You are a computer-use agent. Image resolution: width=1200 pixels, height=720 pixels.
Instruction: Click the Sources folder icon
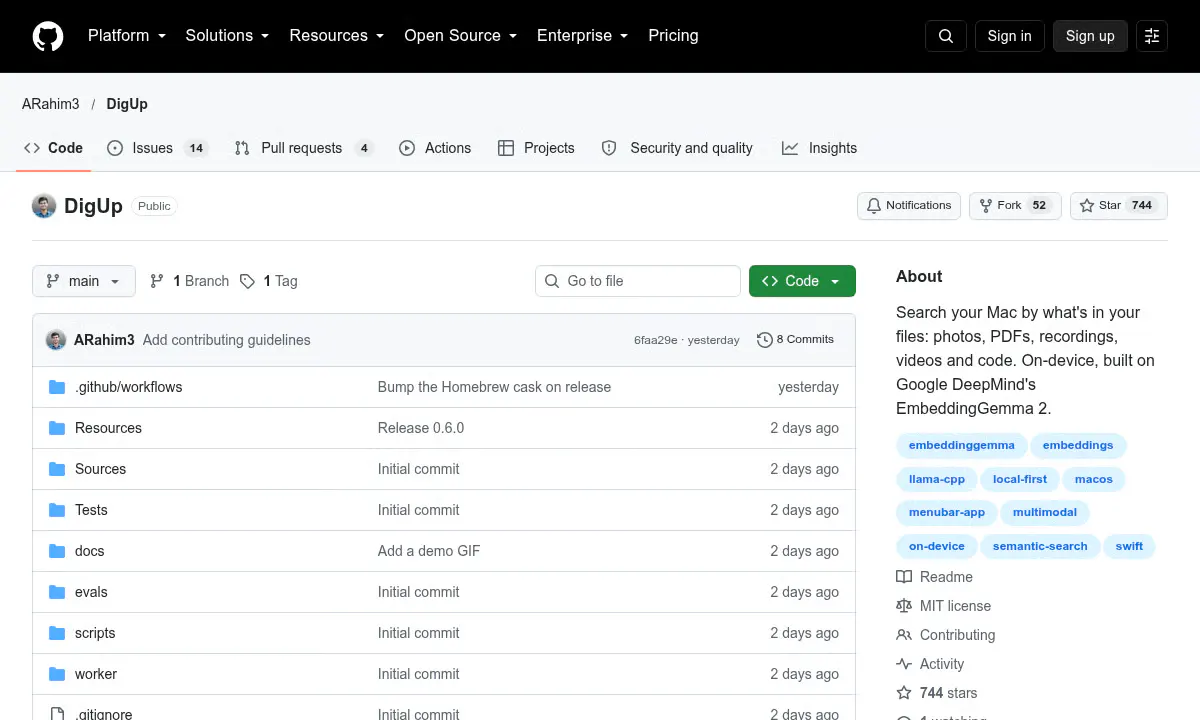click(x=57, y=469)
